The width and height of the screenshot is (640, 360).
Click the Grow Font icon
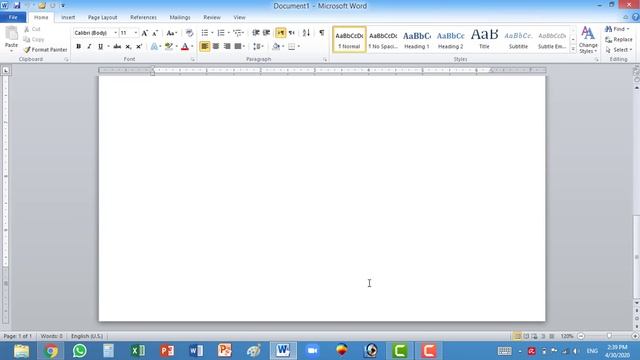(144, 33)
